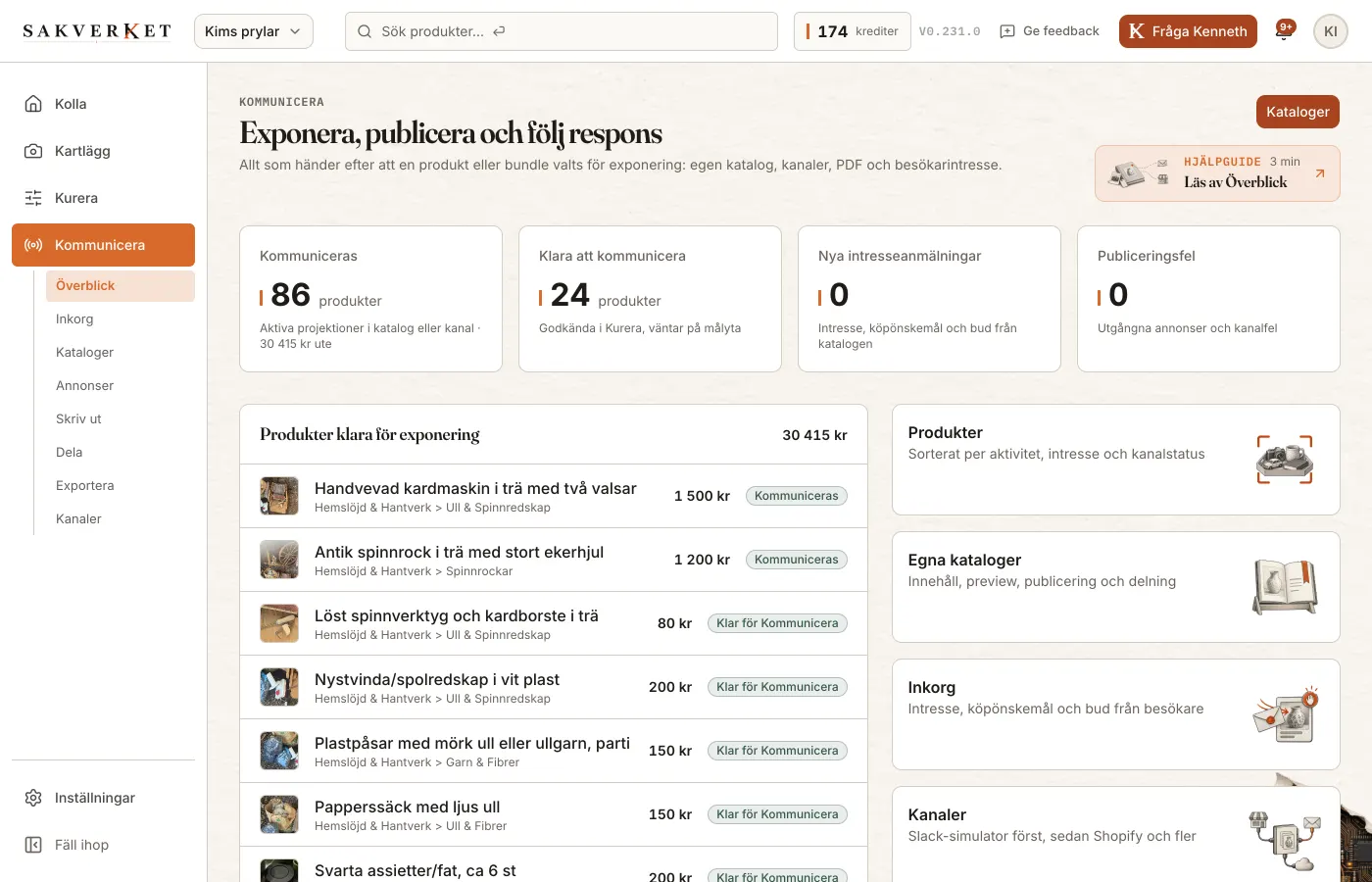Expand the Kims prylar dropdown

click(x=254, y=31)
